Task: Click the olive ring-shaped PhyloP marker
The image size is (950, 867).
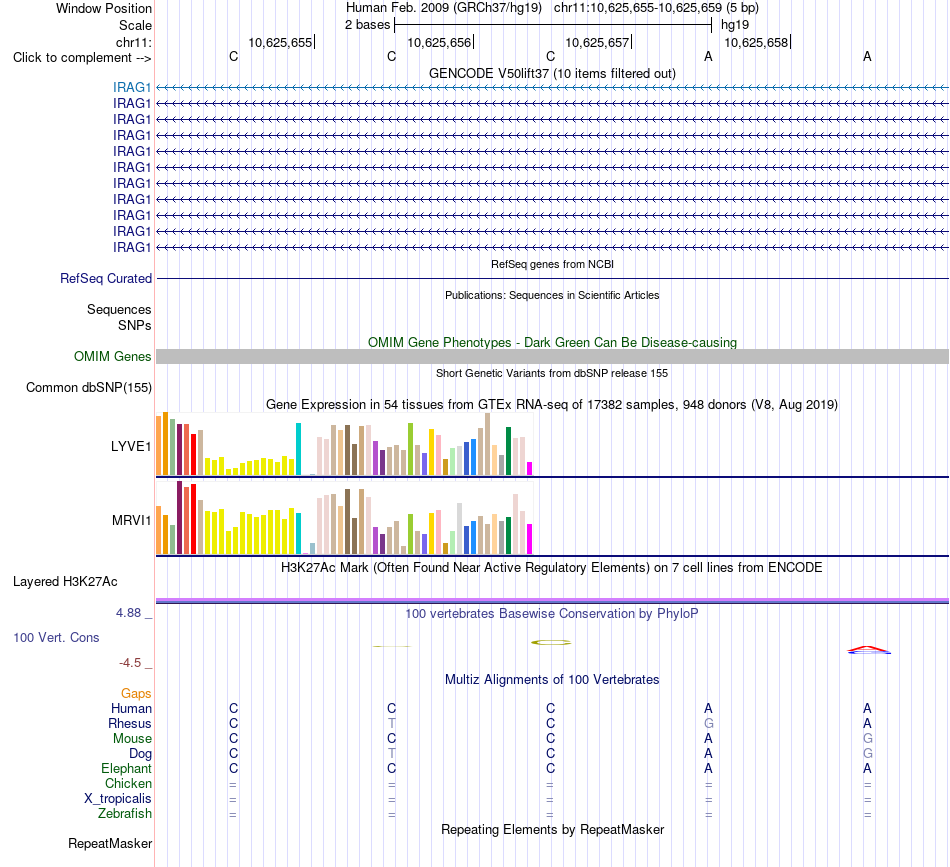Action: pos(551,642)
